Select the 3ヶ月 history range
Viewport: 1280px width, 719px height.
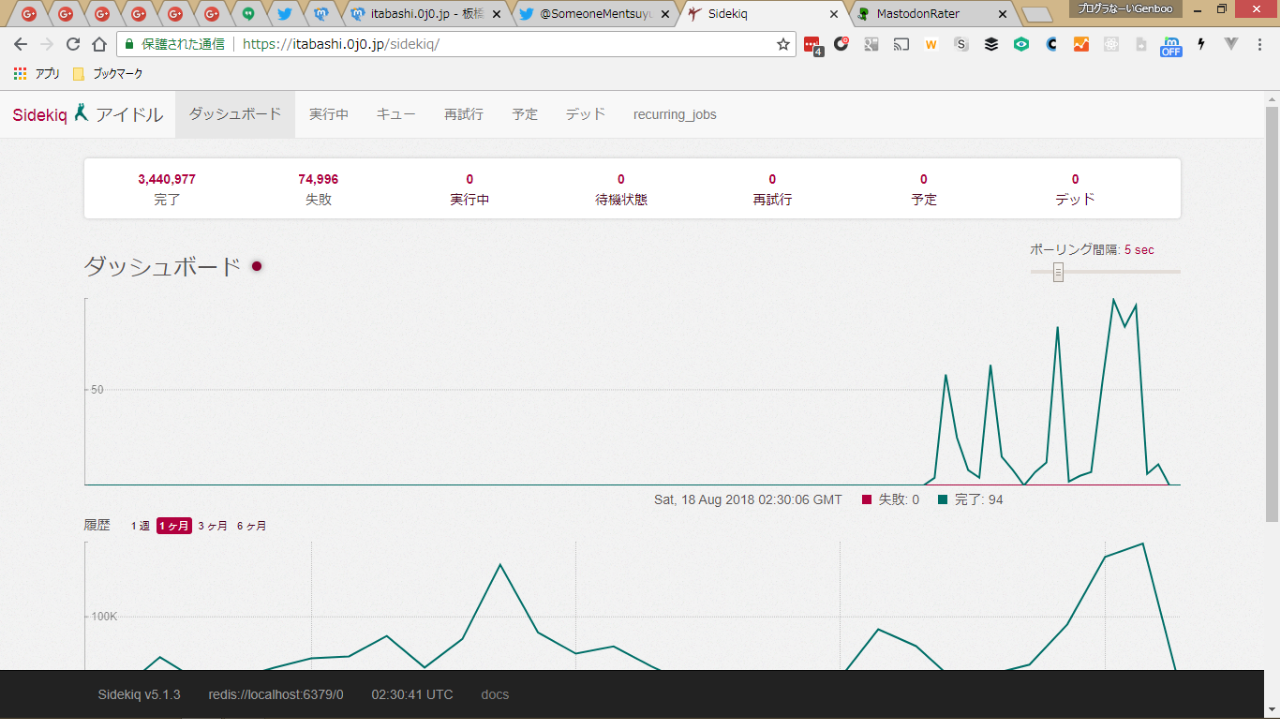tap(212, 526)
